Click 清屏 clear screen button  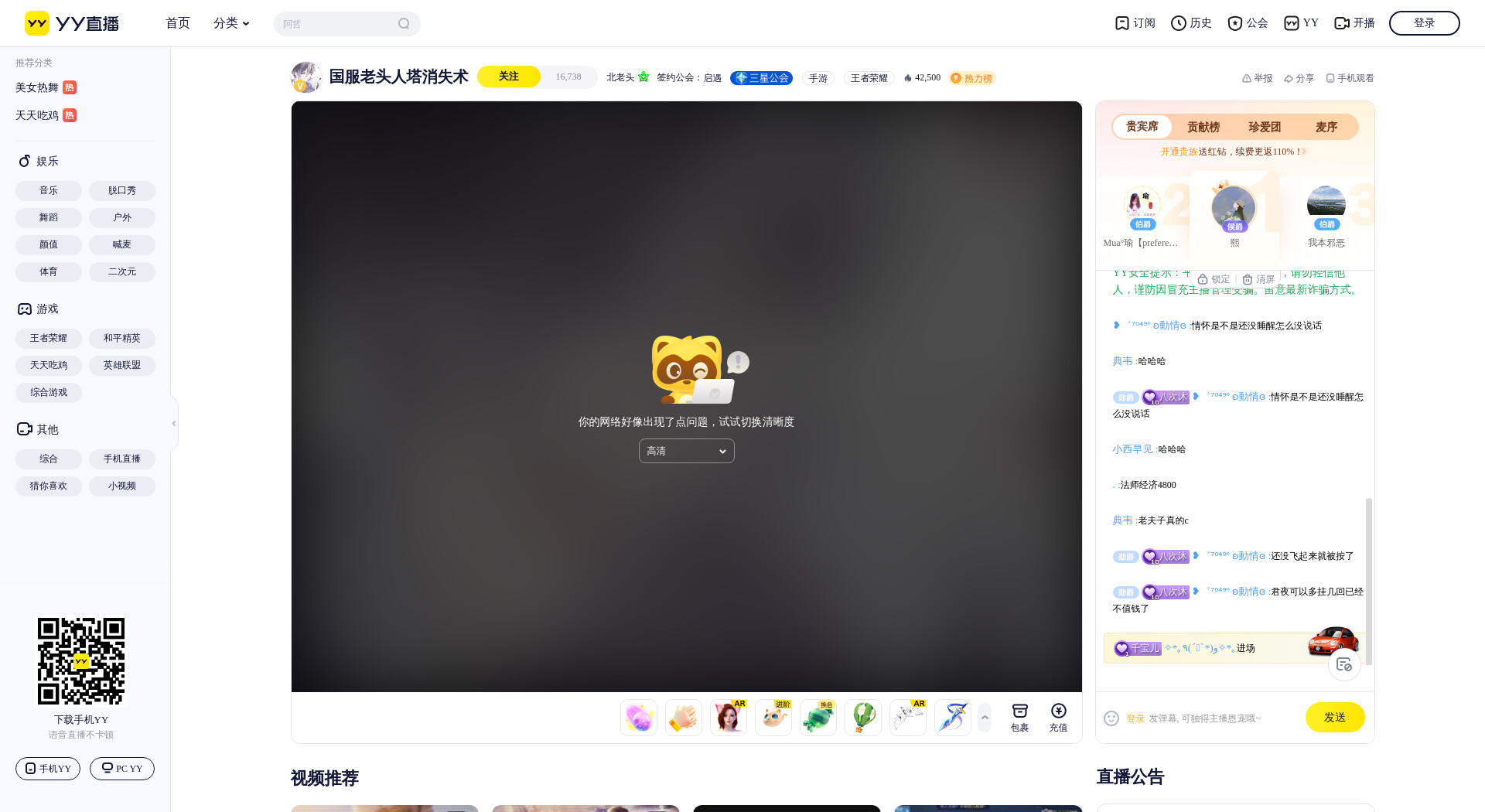1258,279
